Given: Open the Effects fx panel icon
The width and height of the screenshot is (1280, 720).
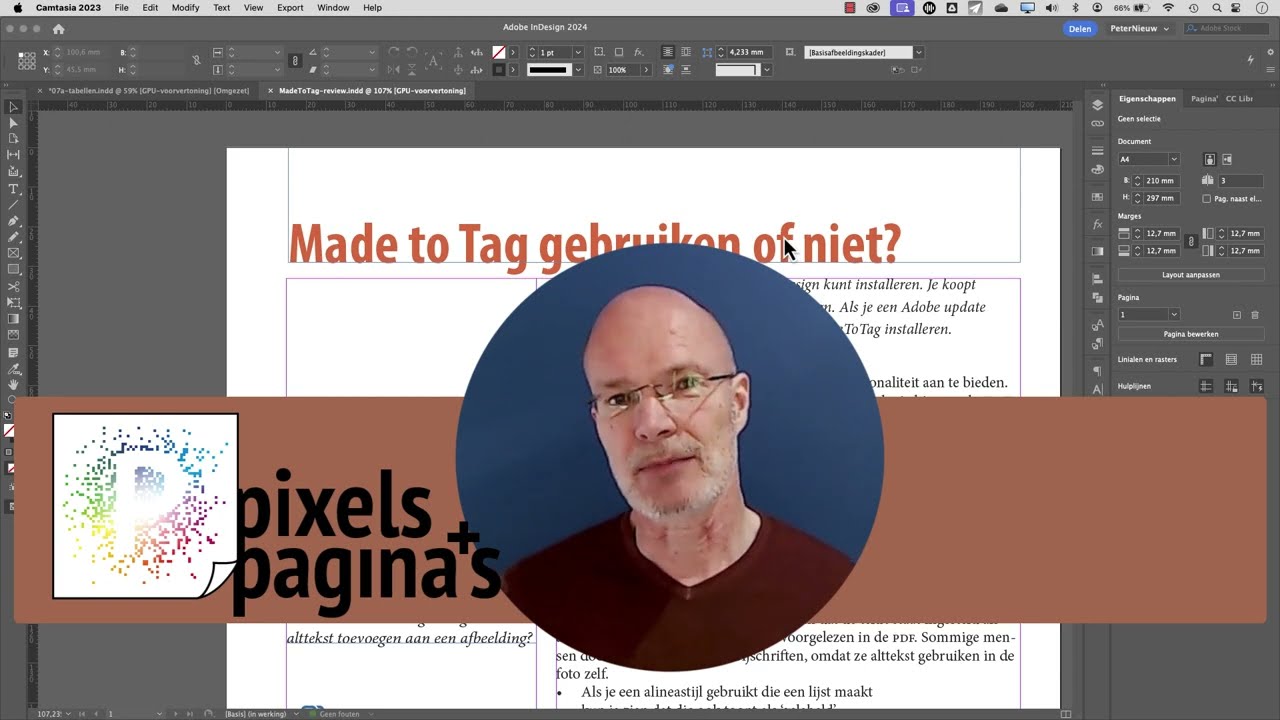Looking at the screenshot, I should click(1097, 224).
